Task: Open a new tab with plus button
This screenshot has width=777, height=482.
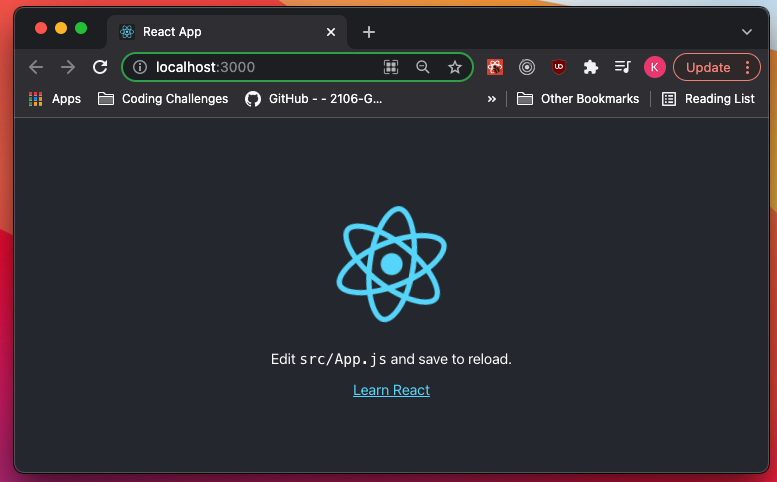Action: pos(369,32)
